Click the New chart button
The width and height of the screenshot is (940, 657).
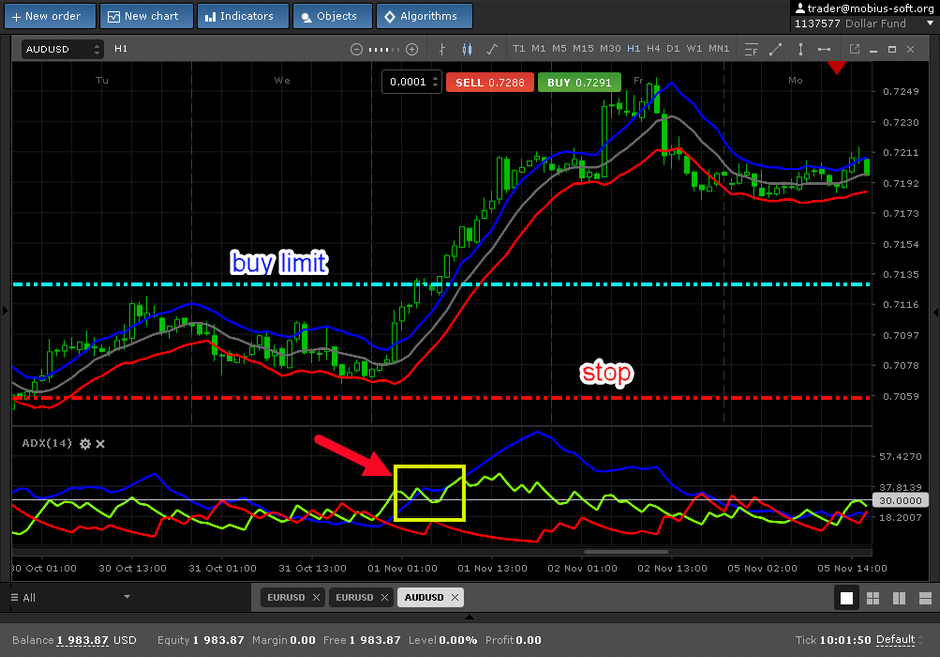[x=146, y=16]
